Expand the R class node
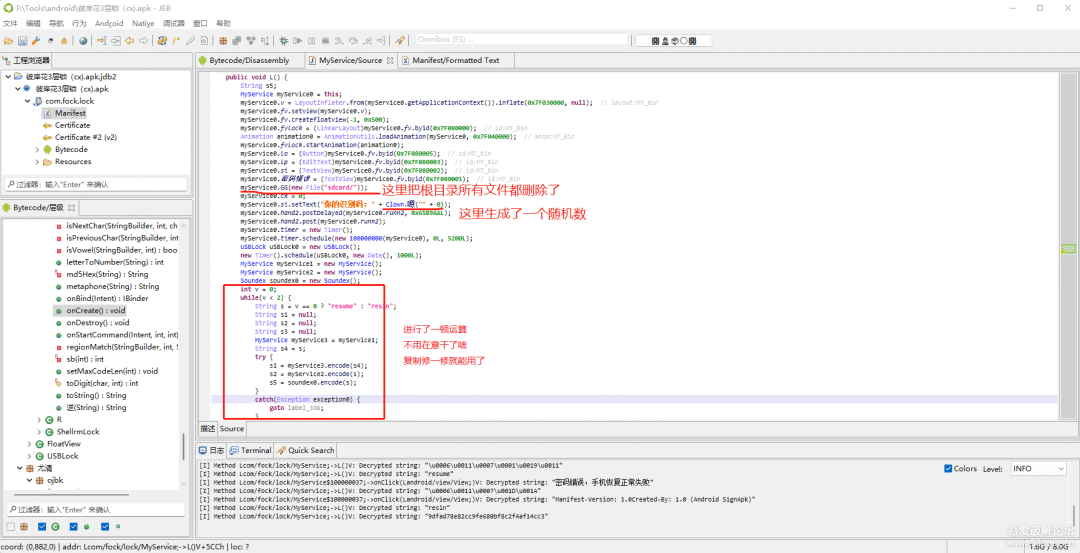The image size is (1080, 553). (x=39, y=419)
